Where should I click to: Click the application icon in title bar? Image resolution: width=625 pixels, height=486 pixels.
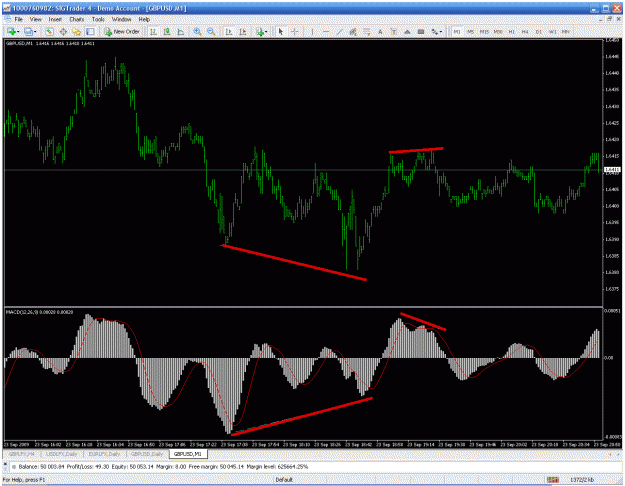pos(7,8)
